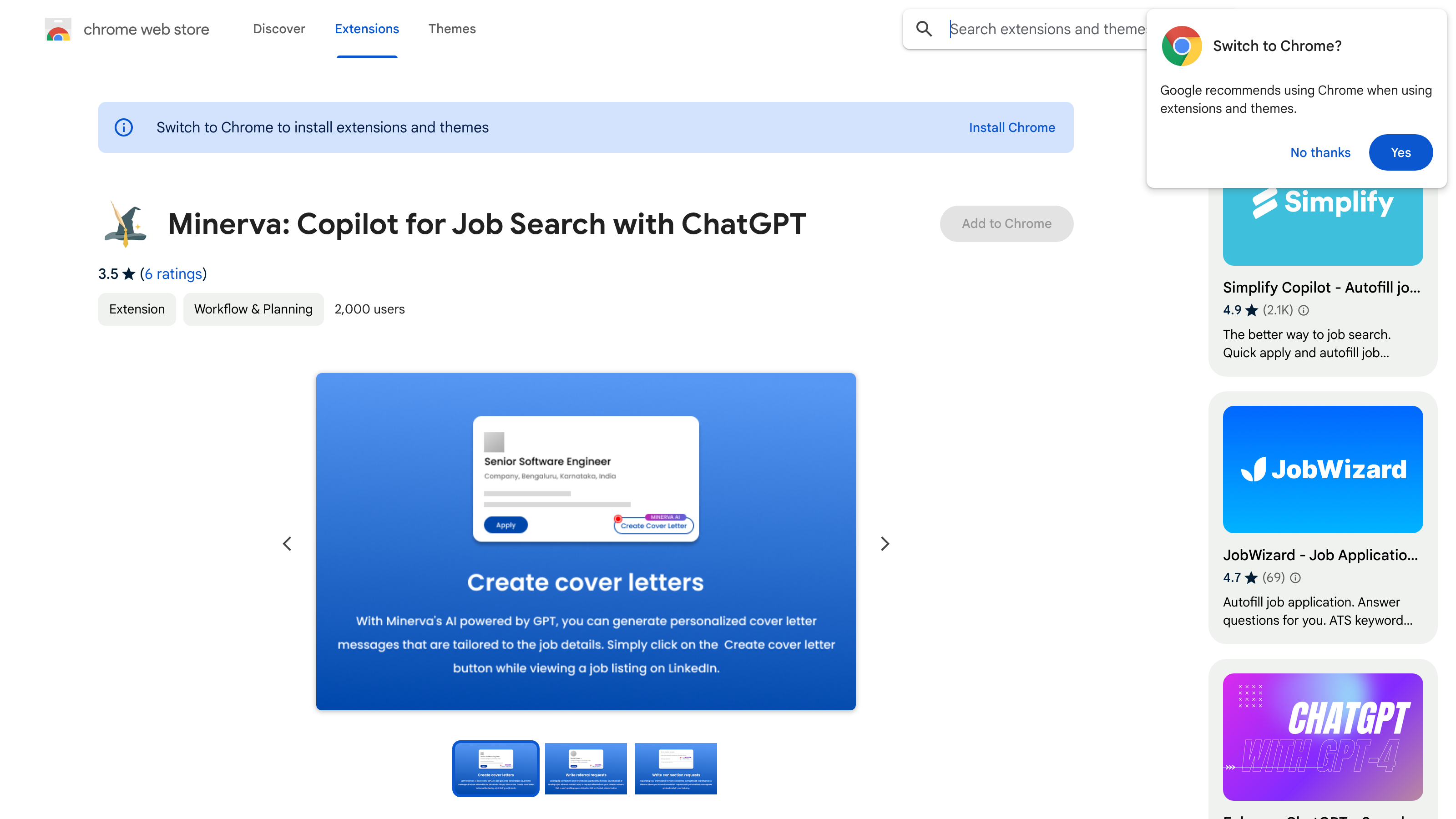1456x819 pixels.
Task: Click the Google Chrome logo in Switch to Chrome popup
Action: pos(1181,46)
